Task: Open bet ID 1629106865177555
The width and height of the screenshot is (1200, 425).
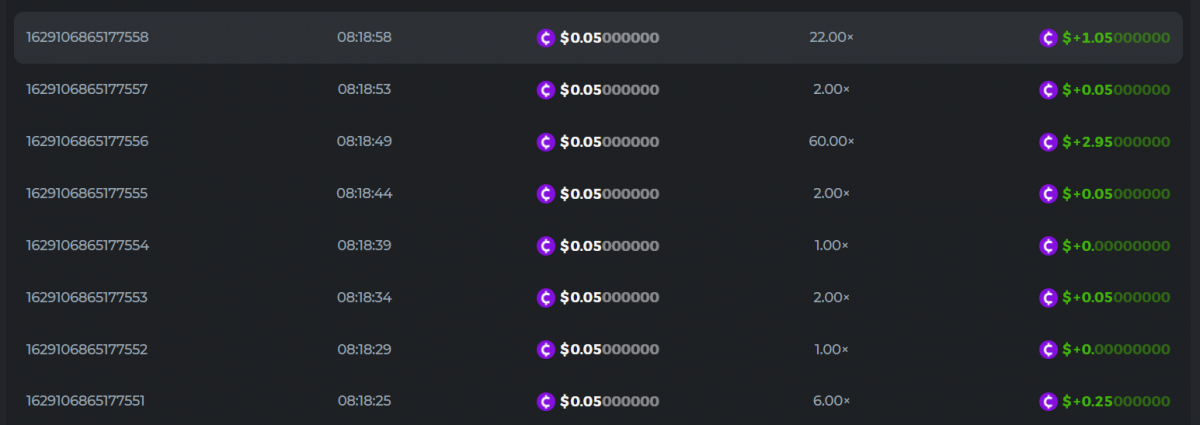Action: (x=87, y=194)
